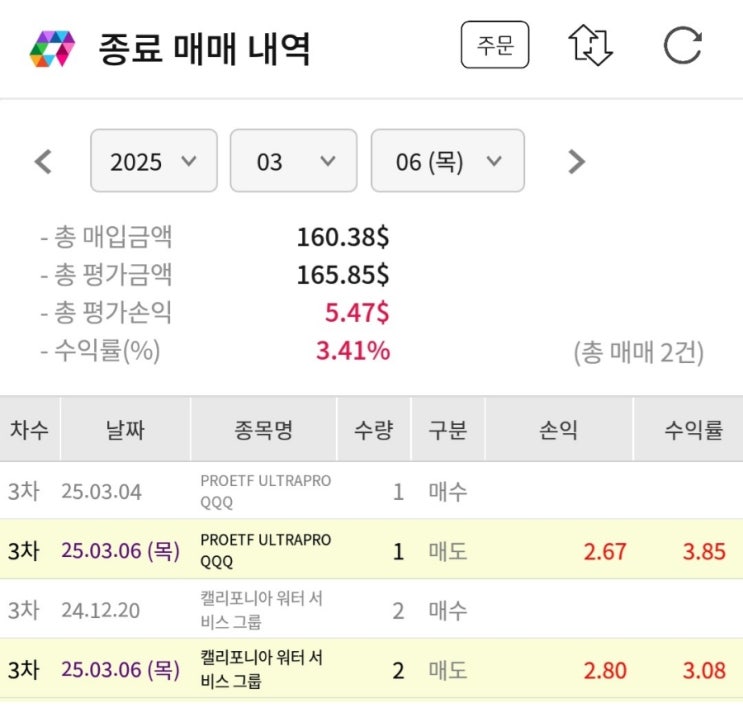Sort by the 차수 column header
Image resolution: width=743 pixels, height=717 pixels.
tap(29, 430)
